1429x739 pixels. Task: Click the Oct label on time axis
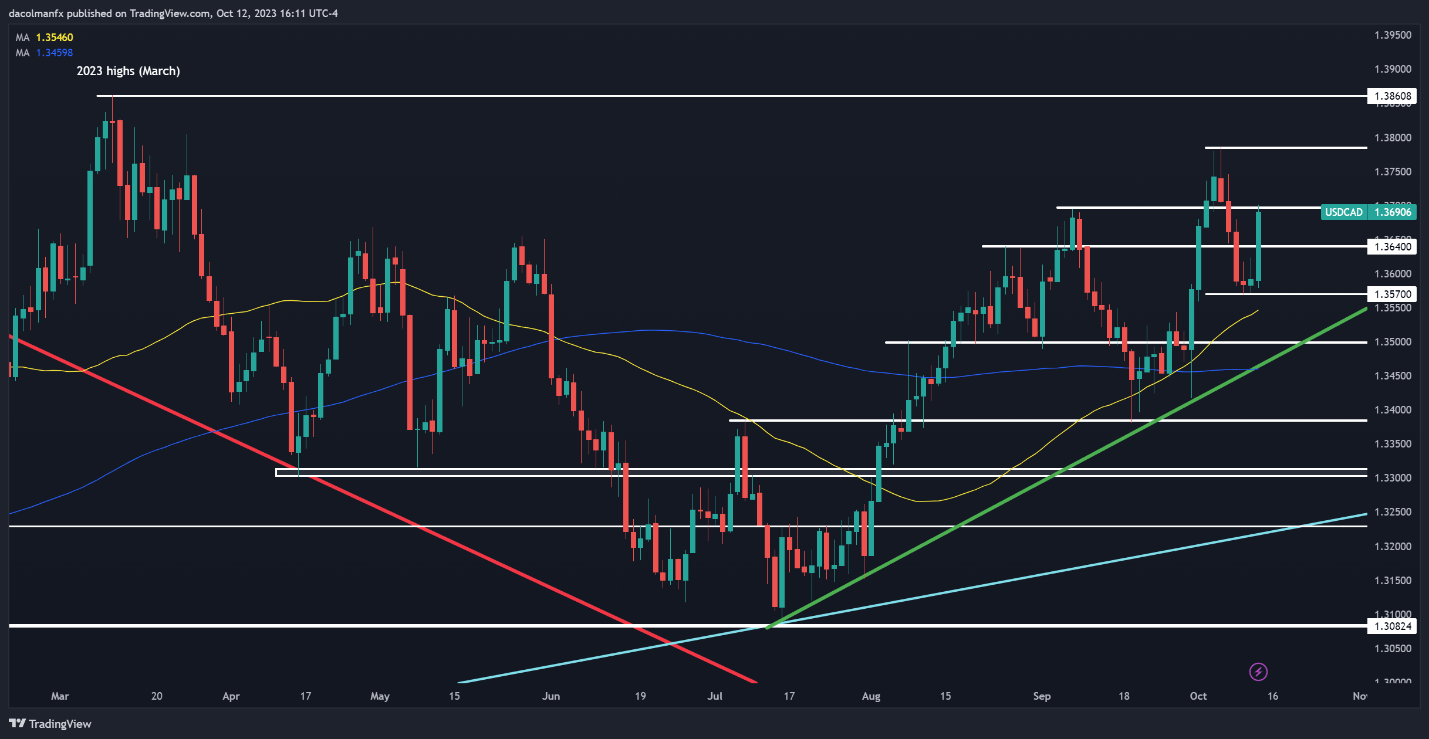click(1198, 696)
